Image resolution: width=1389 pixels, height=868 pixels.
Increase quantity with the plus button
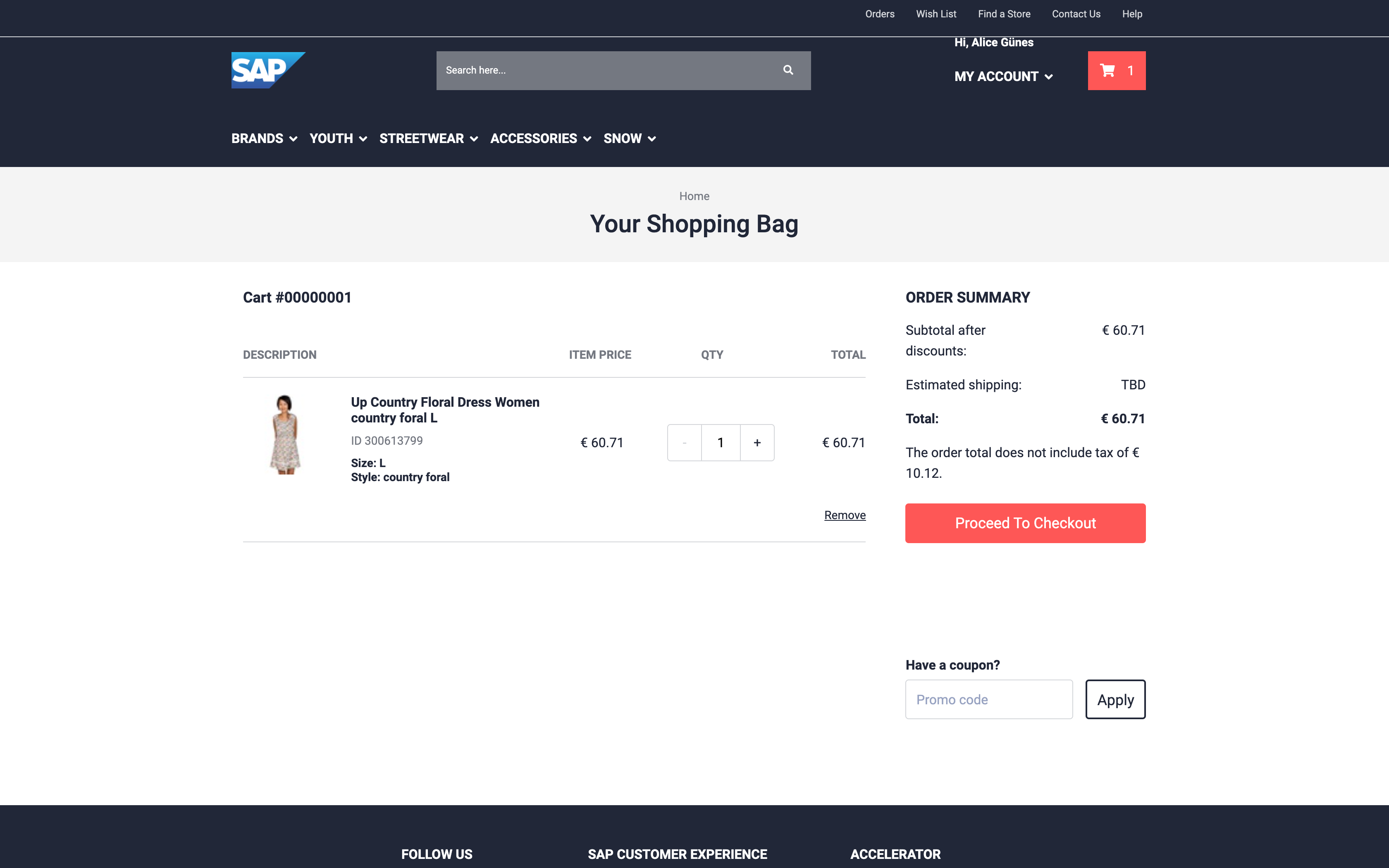click(757, 443)
